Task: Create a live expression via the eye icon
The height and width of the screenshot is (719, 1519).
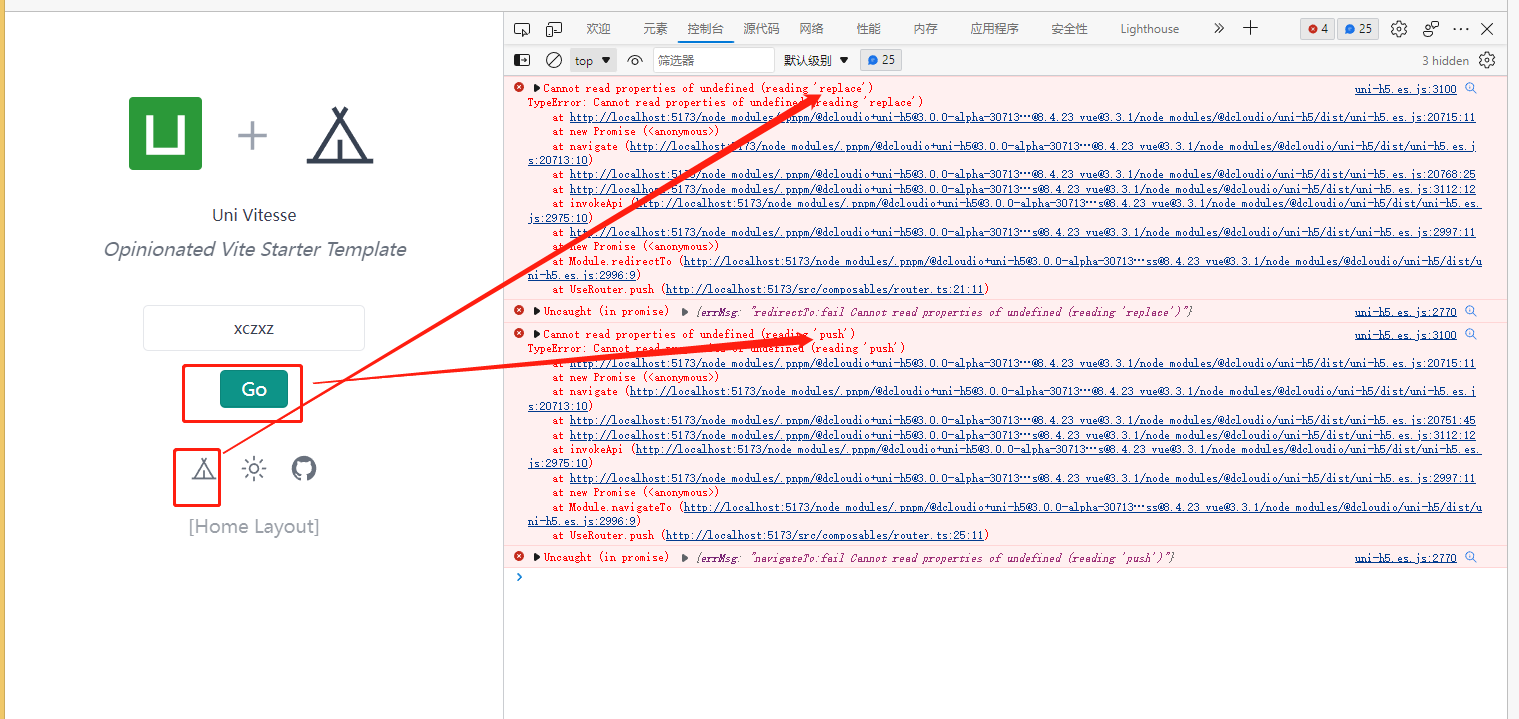Action: click(635, 60)
